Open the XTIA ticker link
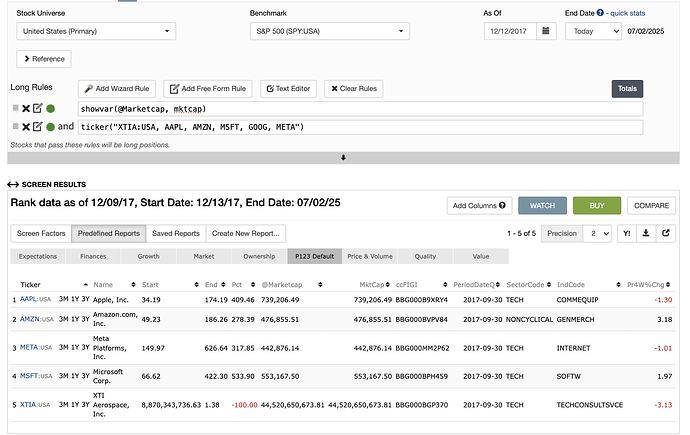Image resolution: width=690 pixels, height=435 pixels. [28, 404]
